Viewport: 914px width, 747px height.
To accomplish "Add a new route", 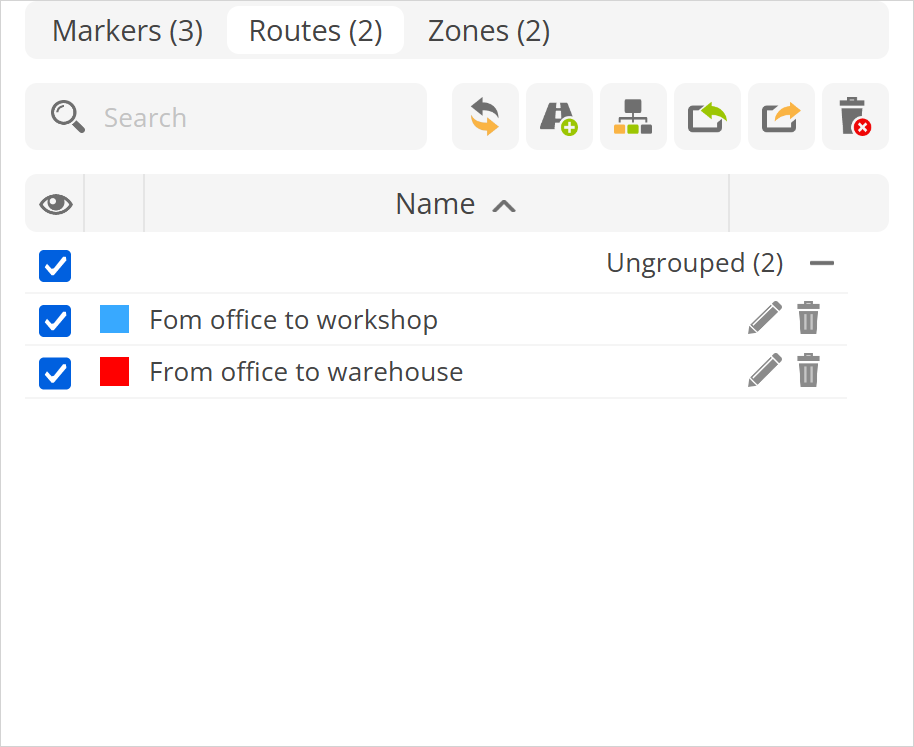I will [559, 117].
